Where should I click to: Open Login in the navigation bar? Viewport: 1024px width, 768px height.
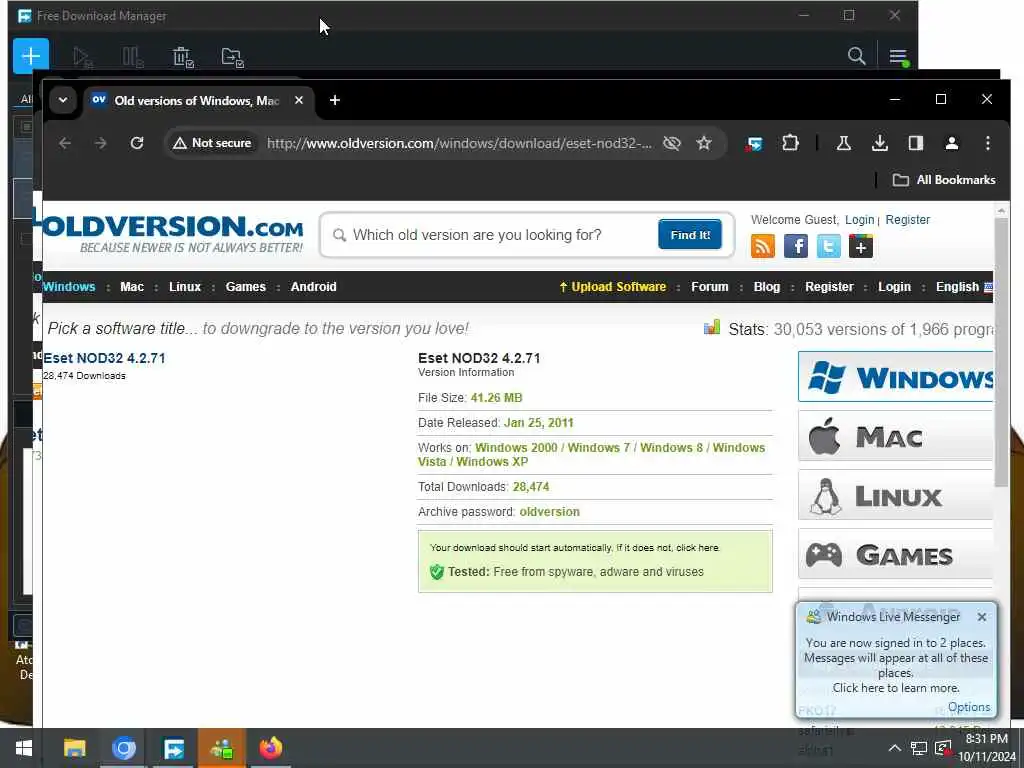pos(894,287)
